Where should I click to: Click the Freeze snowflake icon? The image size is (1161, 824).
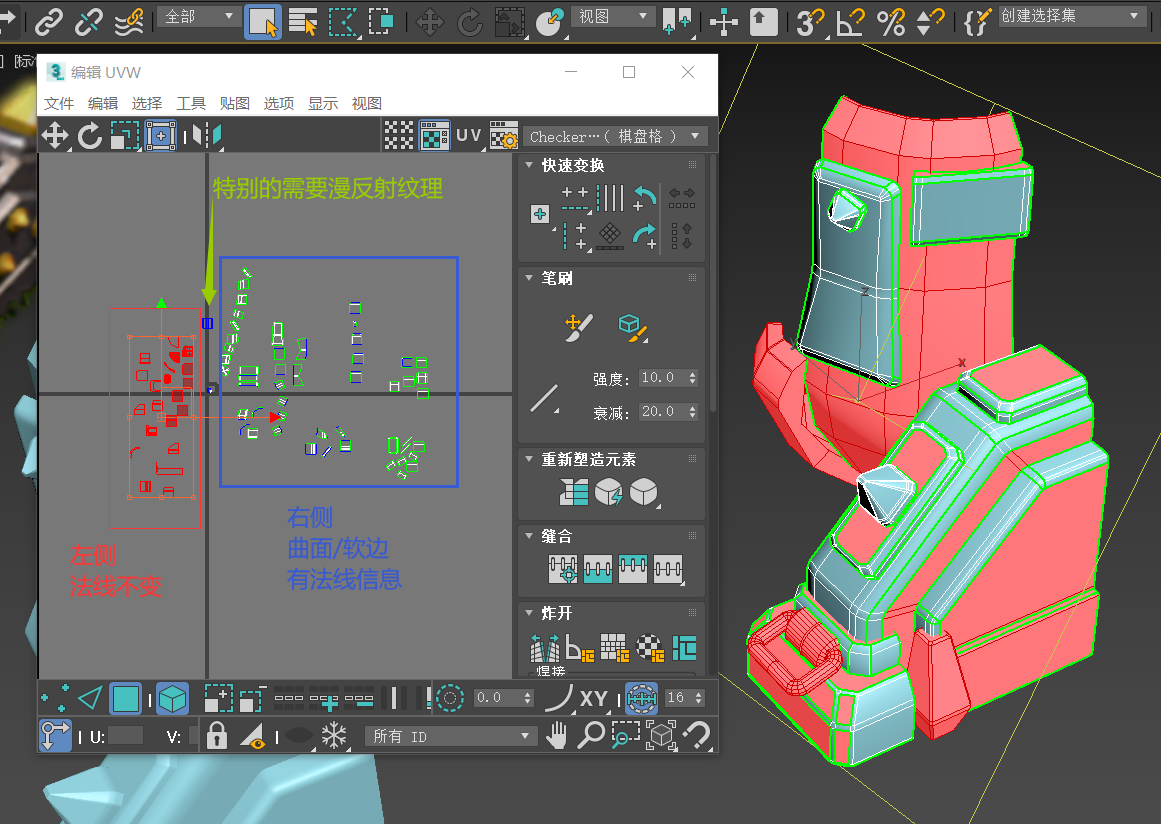pyautogui.click(x=333, y=736)
